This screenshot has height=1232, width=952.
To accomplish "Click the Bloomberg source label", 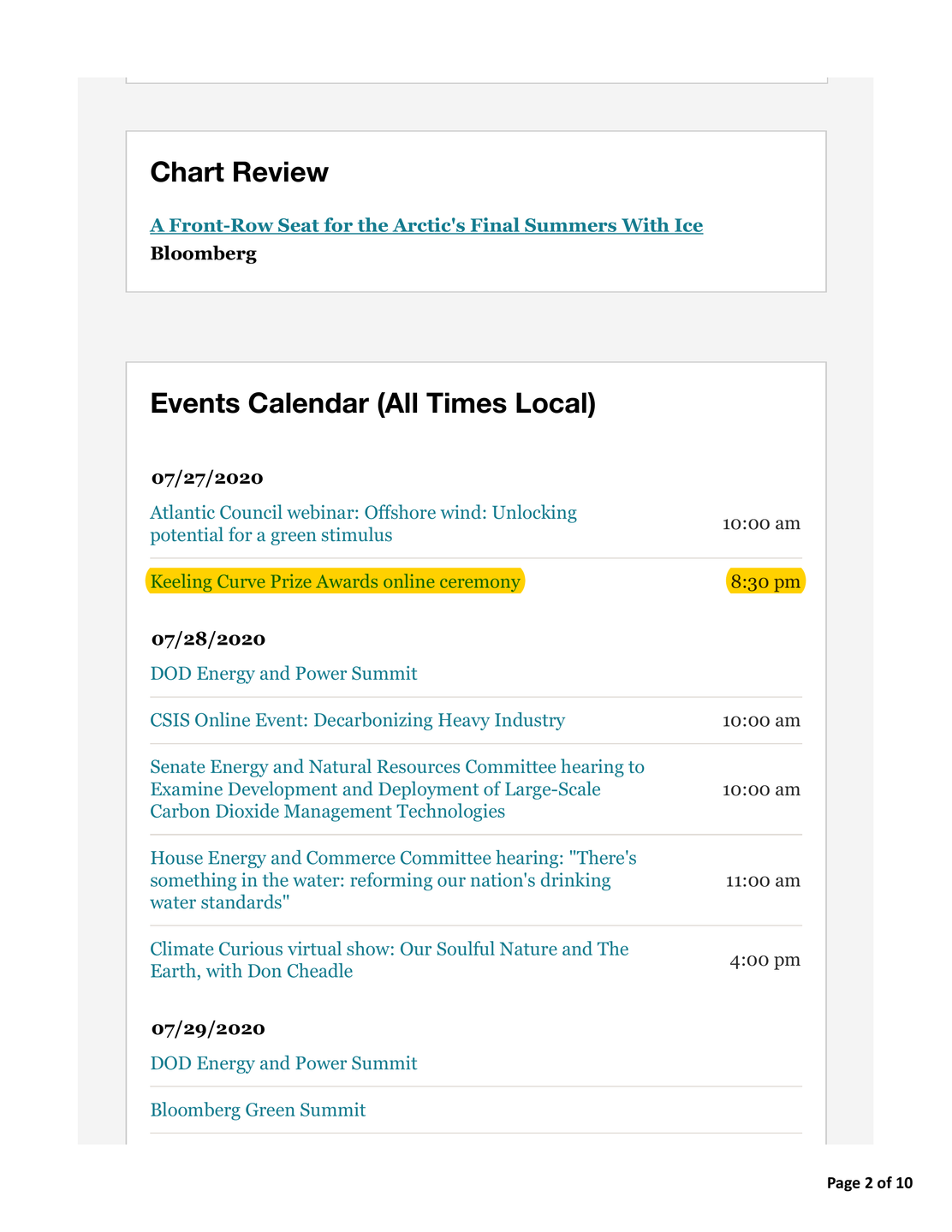I will tap(203, 253).
